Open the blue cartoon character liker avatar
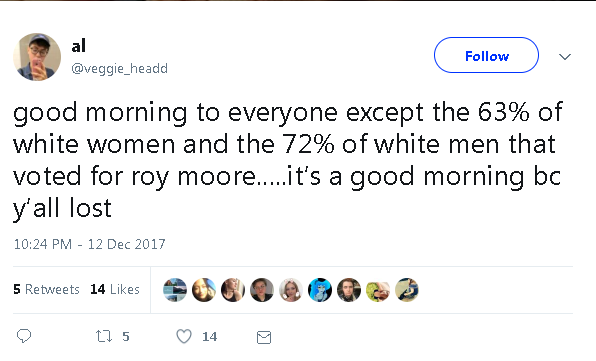The height and width of the screenshot is (361, 596). click(320, 290)
